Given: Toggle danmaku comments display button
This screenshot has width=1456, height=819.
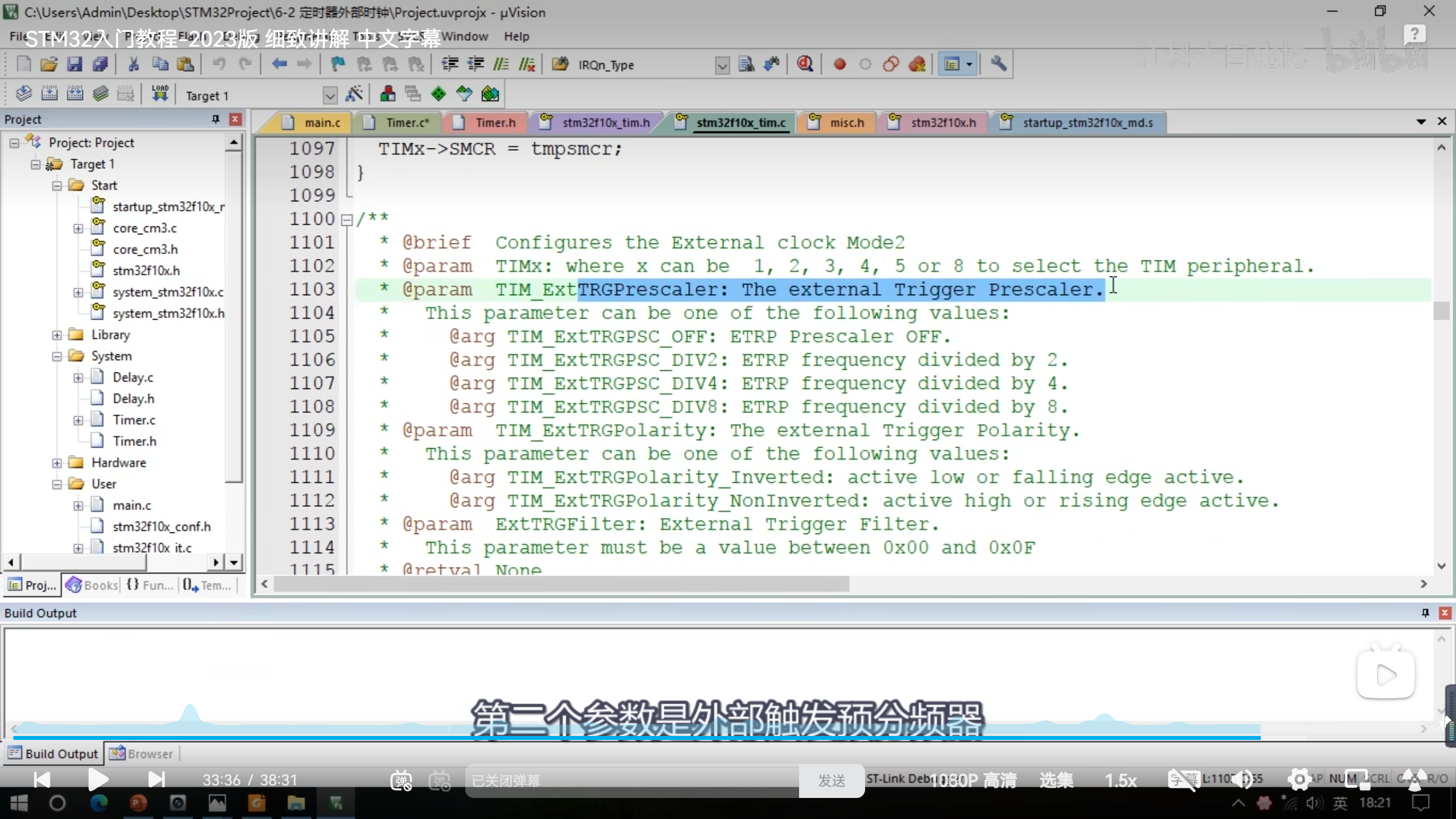Looking at the screenshot, I should [401, 780].
